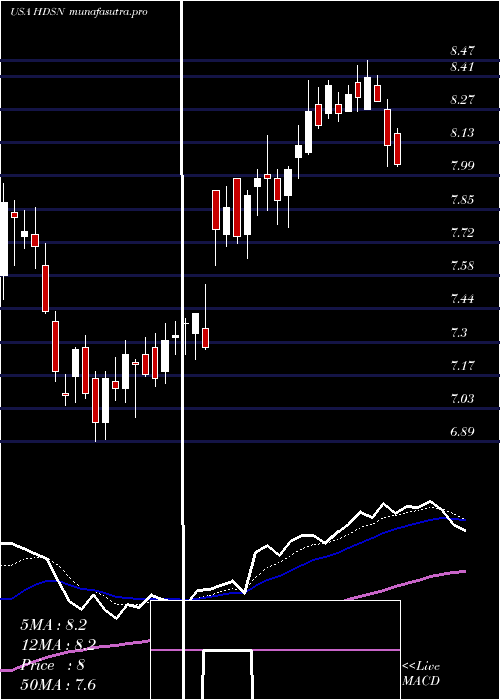
Task: Click the last red candlestick on the chart
Action: [x=397, y=149]
